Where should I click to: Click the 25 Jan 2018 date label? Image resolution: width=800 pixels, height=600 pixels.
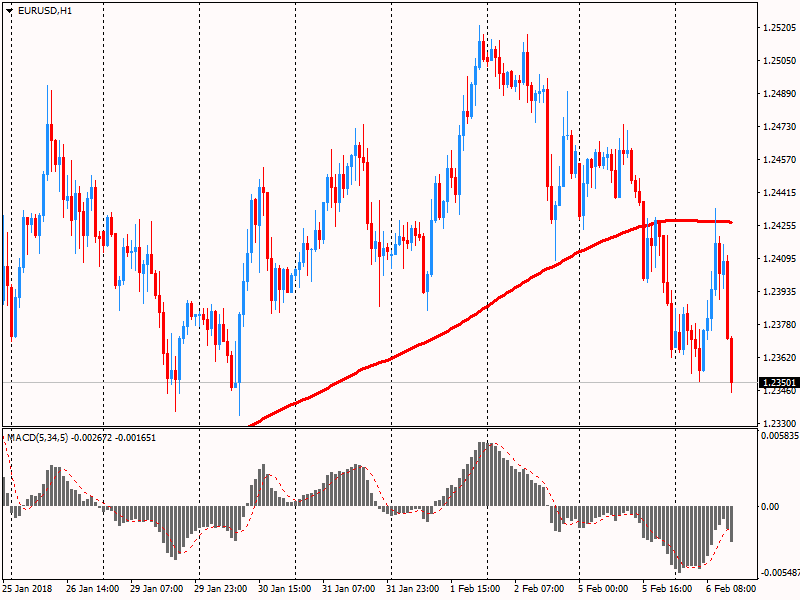coord(29,588)
